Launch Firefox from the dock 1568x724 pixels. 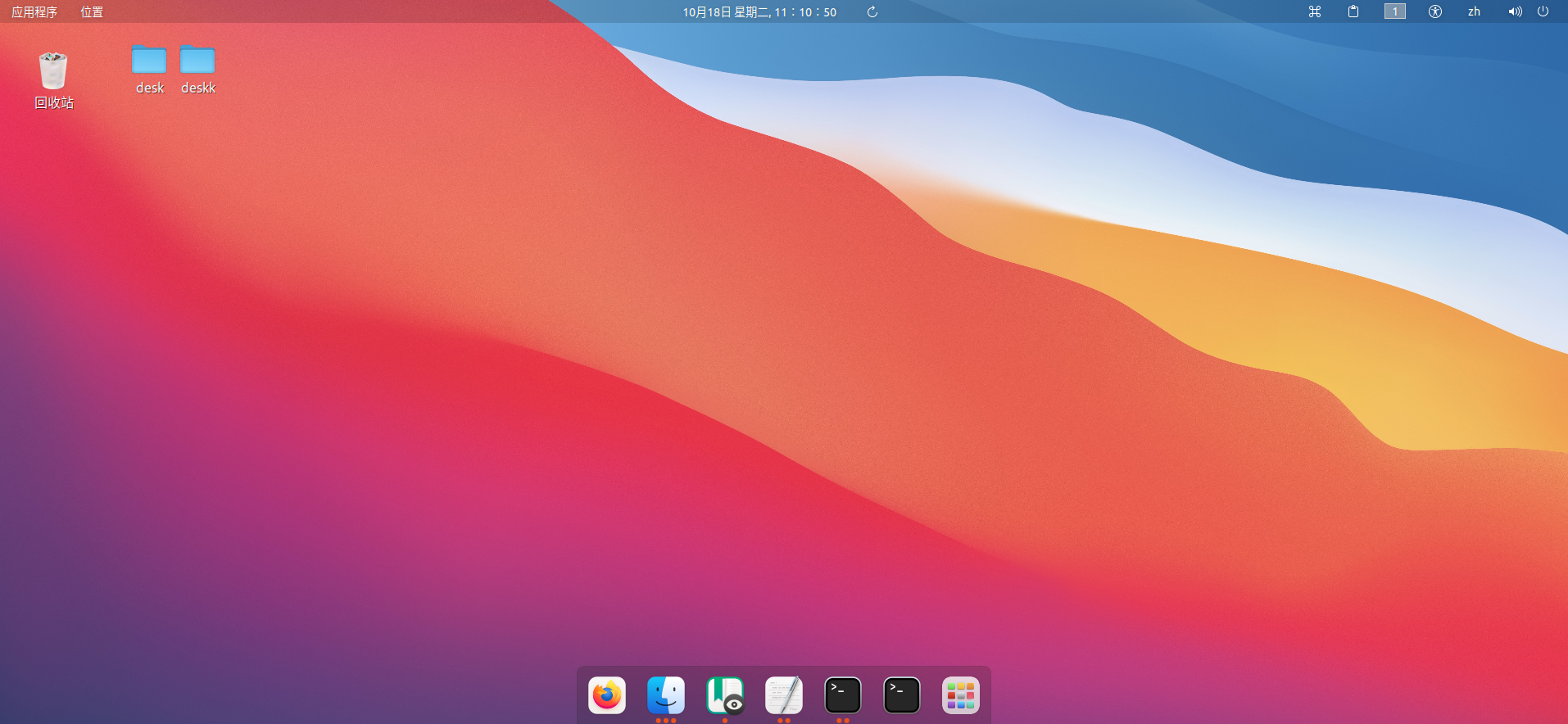point(607,695)
